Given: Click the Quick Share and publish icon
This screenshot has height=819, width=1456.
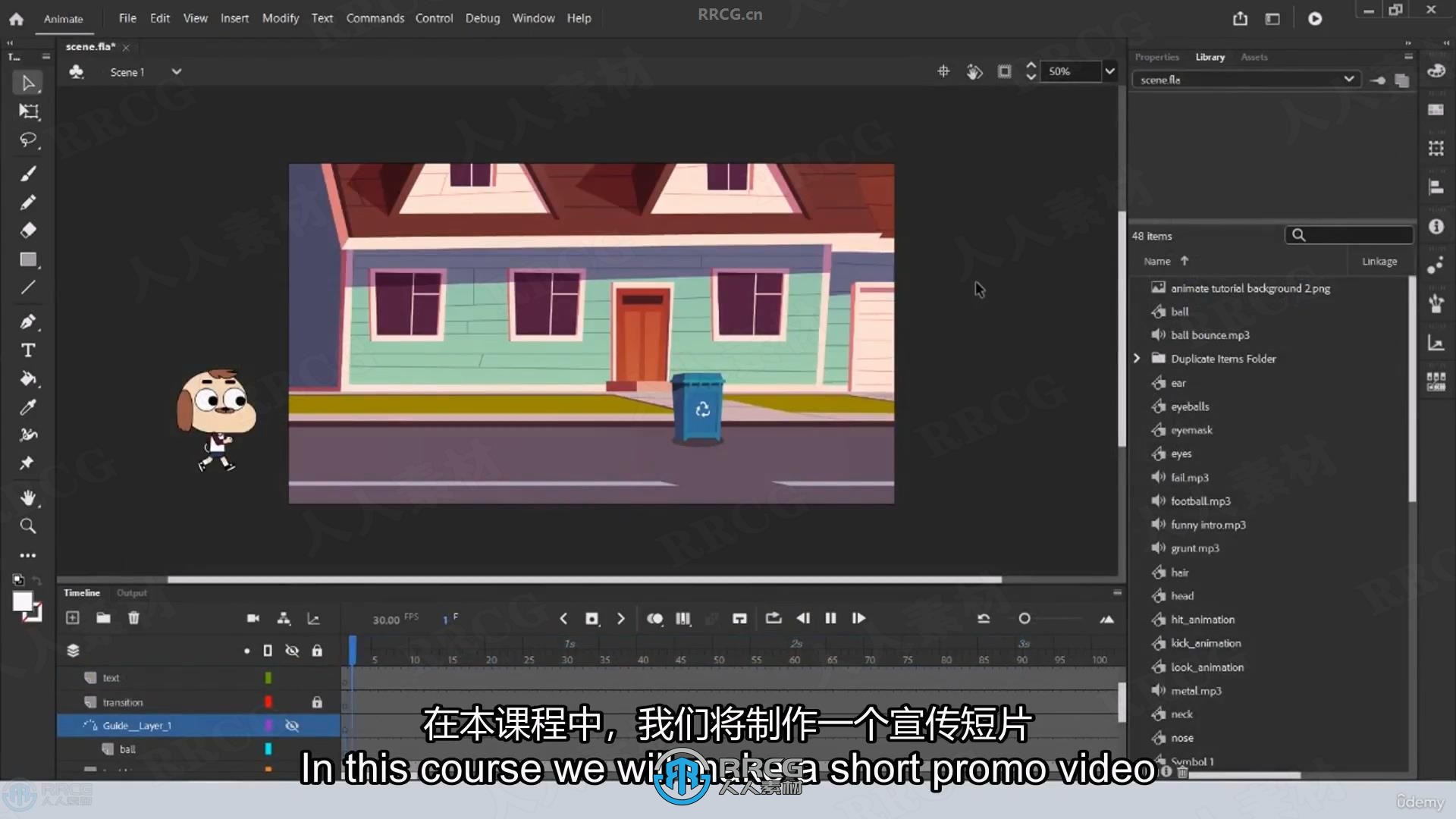Looking at the screenshot, I should pyautogui.click(x=1240, y=18).
